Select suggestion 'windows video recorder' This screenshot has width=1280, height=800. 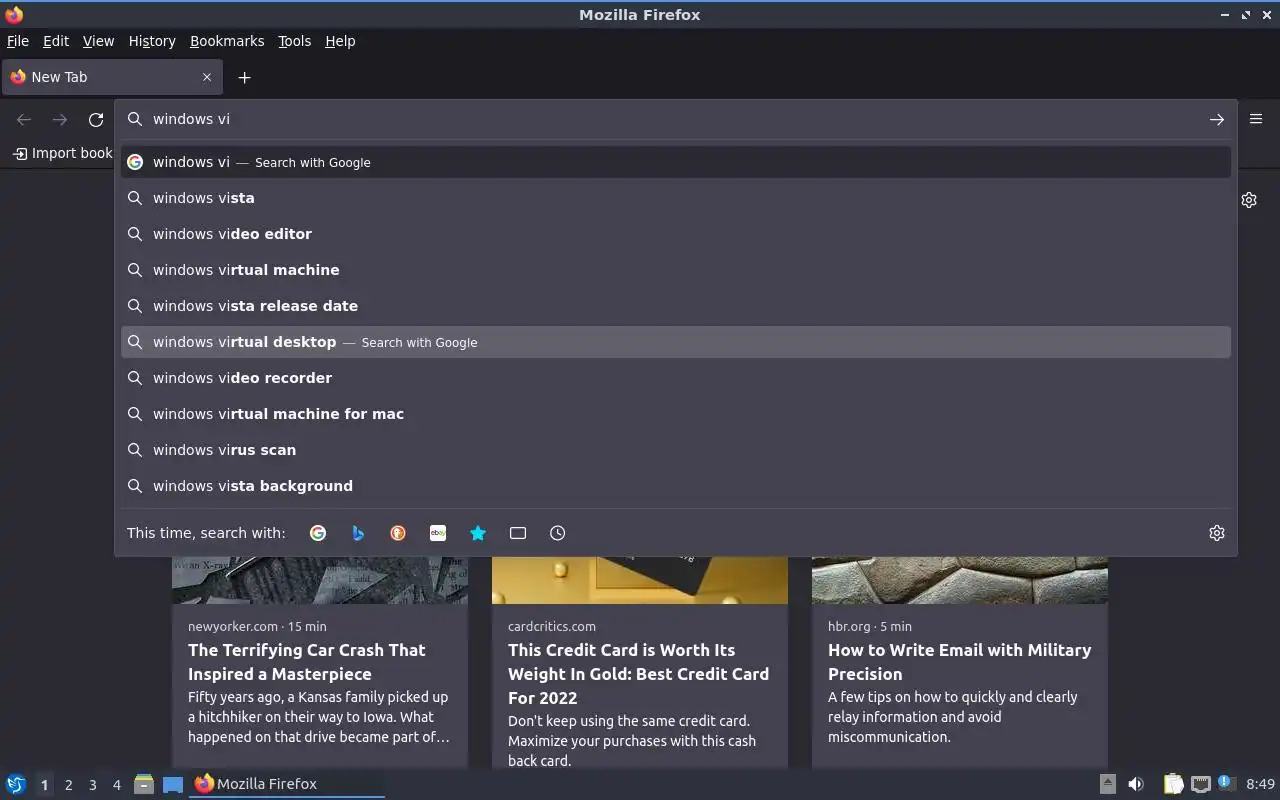coord(676,378)
